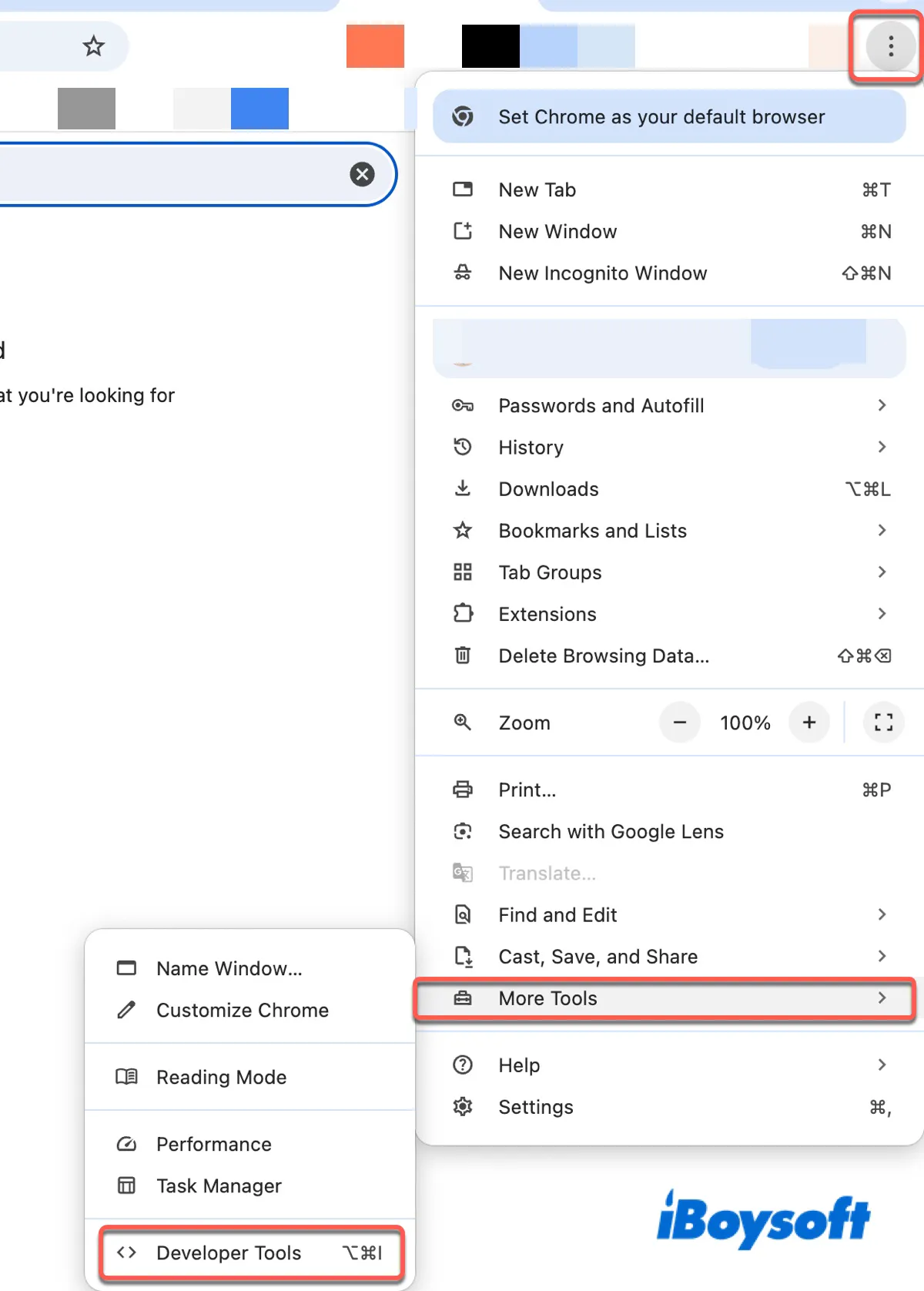Click the printer icon
Viewport: 924px width, 1291px height.
coord(463,790)
